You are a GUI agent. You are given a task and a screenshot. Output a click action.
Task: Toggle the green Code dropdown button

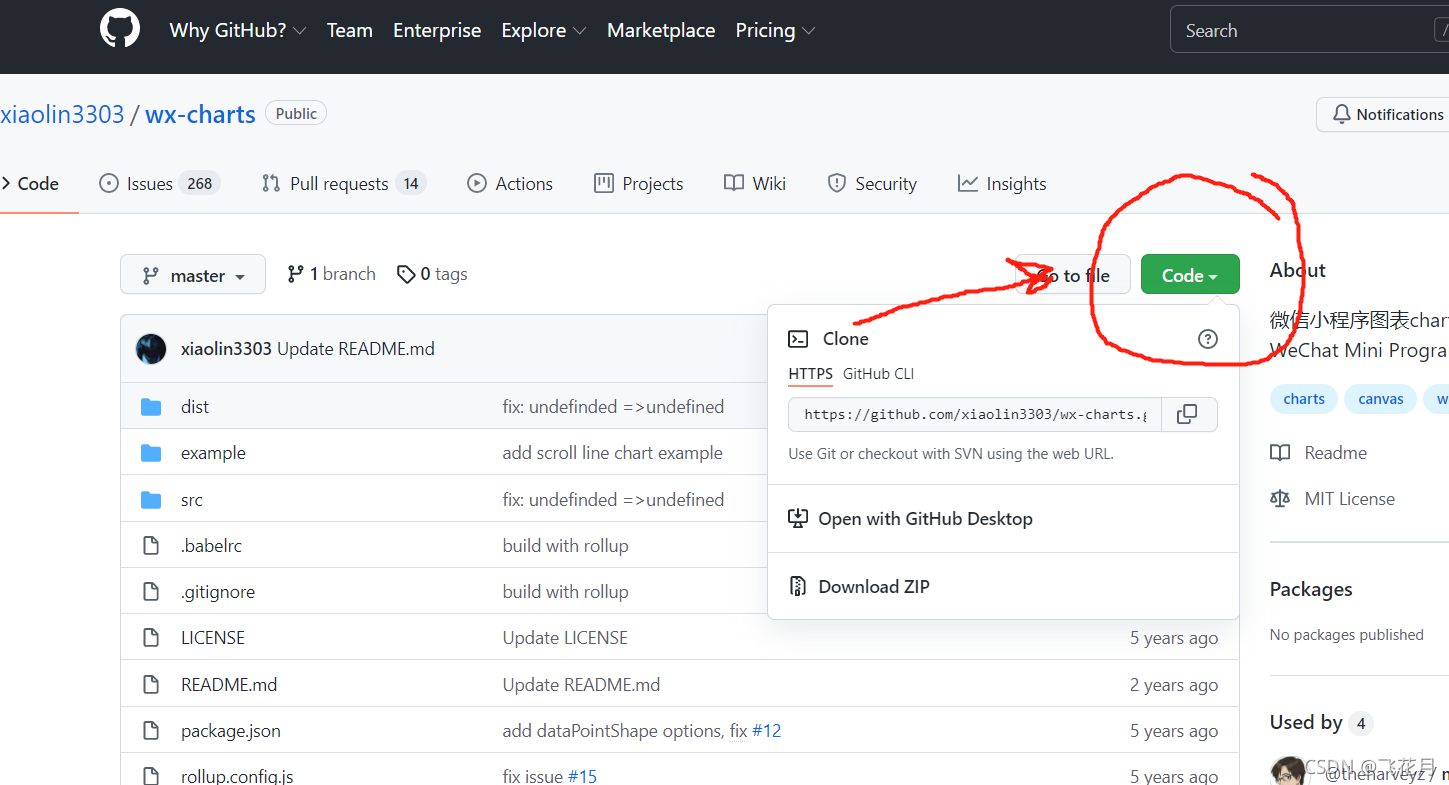pyautogui.click(x=1190, y=275)
